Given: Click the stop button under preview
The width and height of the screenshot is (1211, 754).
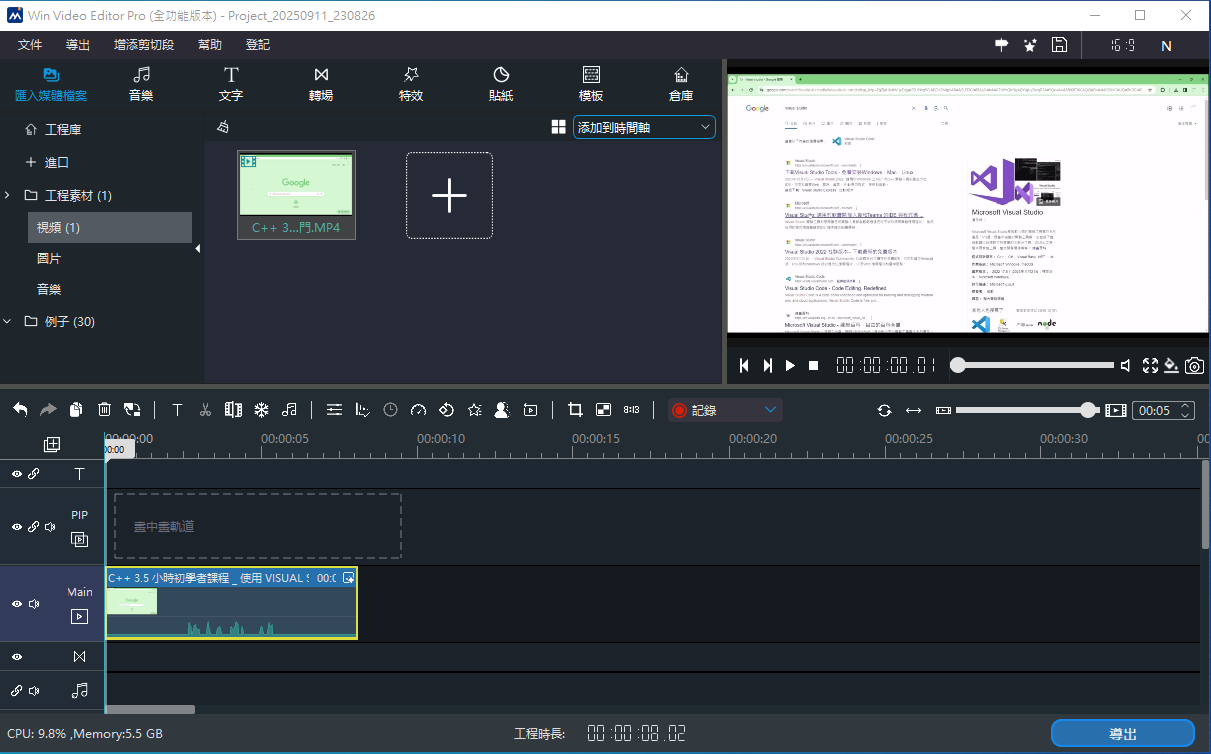Looking at the screenshot, I should click(814, 366).
